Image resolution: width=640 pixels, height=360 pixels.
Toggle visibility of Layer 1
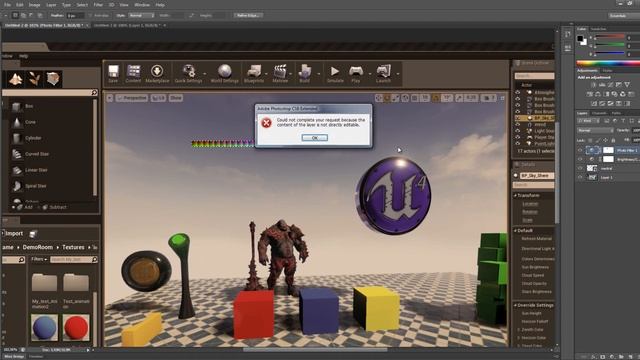point(580,178)
